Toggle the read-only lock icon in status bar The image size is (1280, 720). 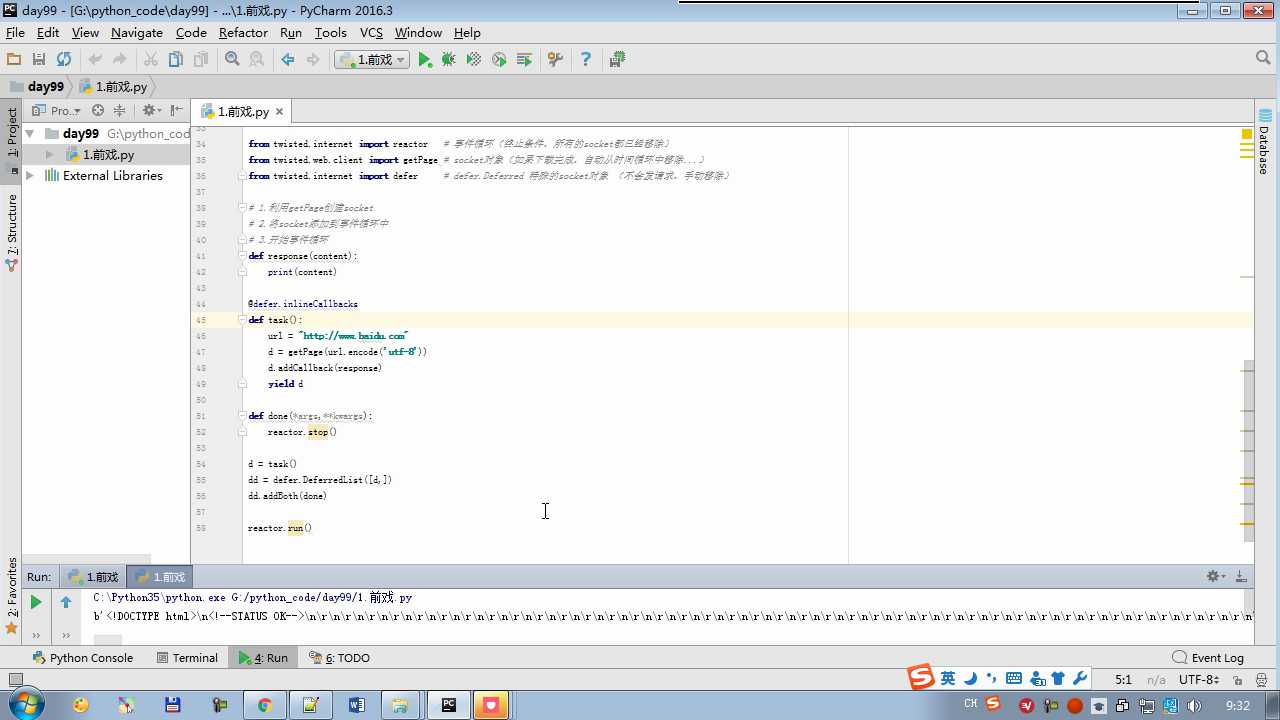pyautogui.click(x=1238, y=680)
